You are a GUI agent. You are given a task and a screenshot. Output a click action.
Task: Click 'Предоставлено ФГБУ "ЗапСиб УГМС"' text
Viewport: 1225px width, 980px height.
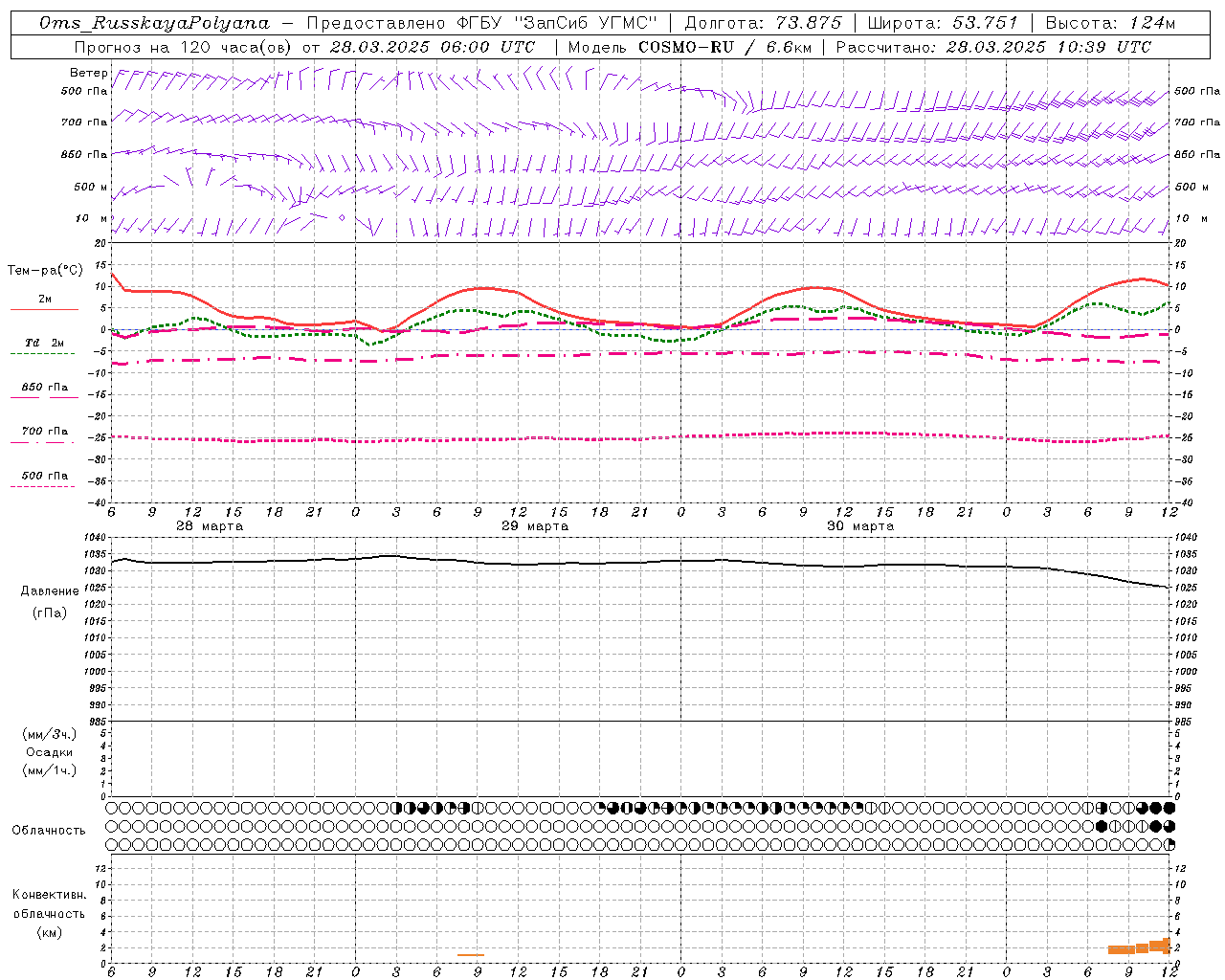[482, 23]
